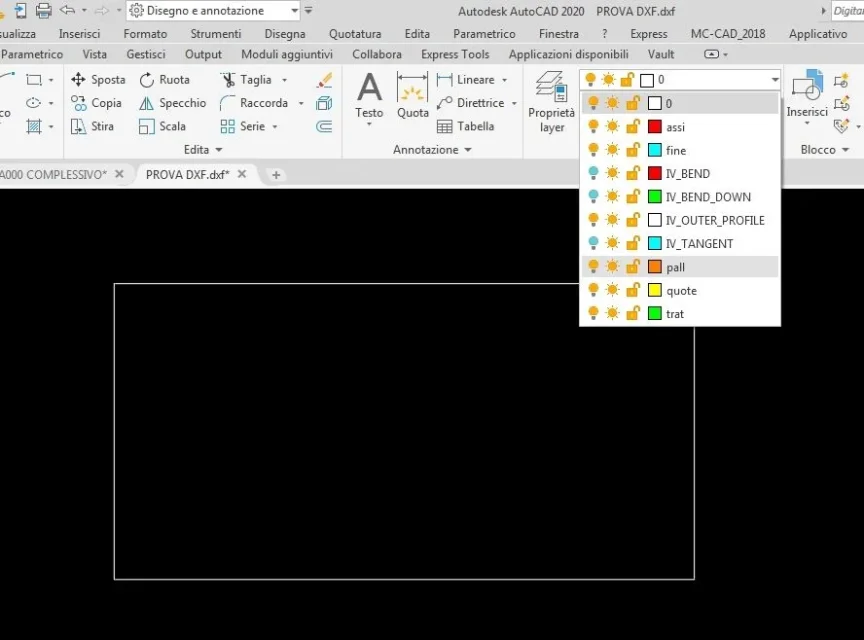Image resolution: width=864 pixels, height=640 pixels.
Task: Click the yellow color swatch of quote layer
Action: tap(655, 290)
